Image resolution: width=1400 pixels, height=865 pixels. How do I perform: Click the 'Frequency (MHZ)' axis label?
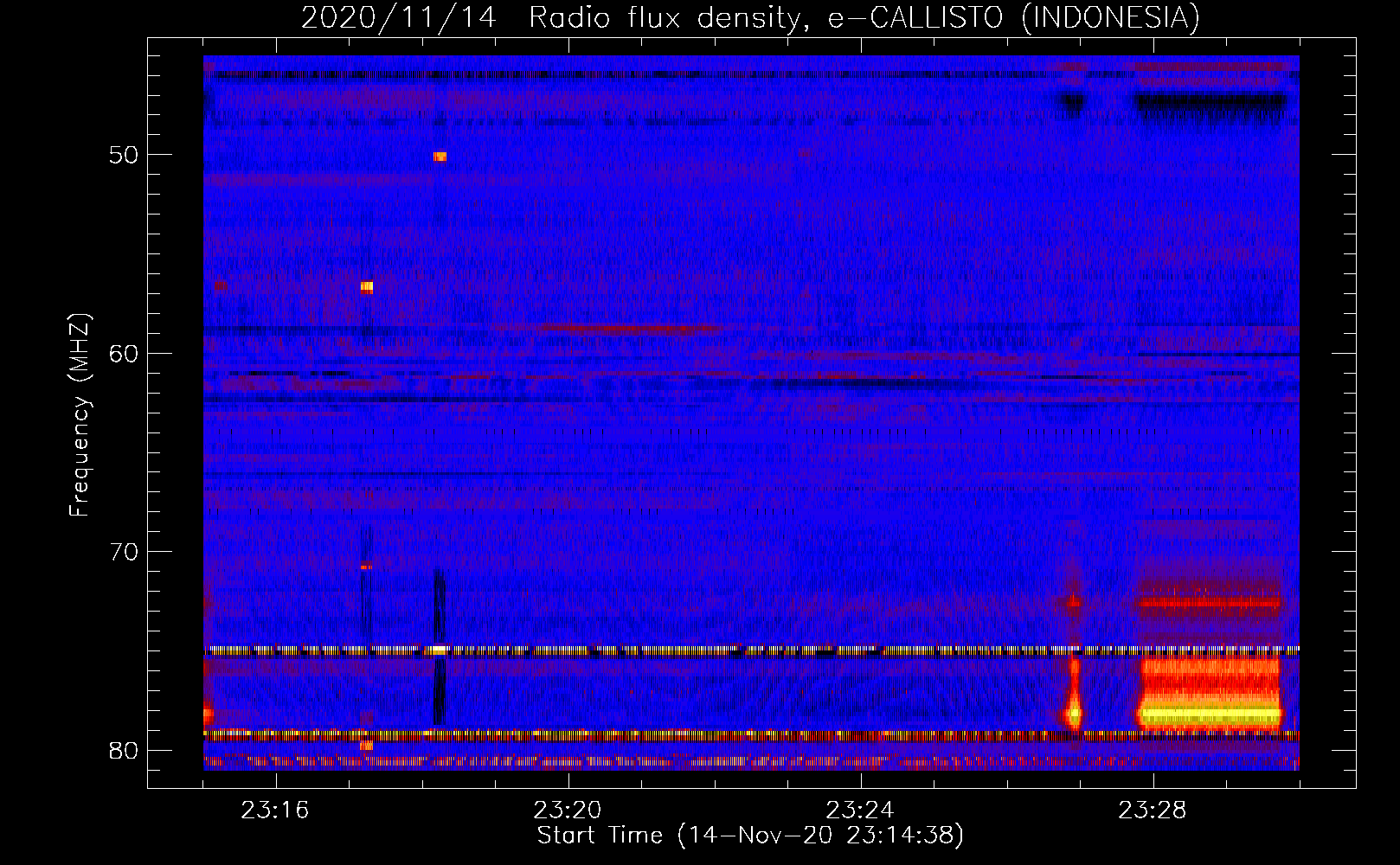(x=80, y=415)
